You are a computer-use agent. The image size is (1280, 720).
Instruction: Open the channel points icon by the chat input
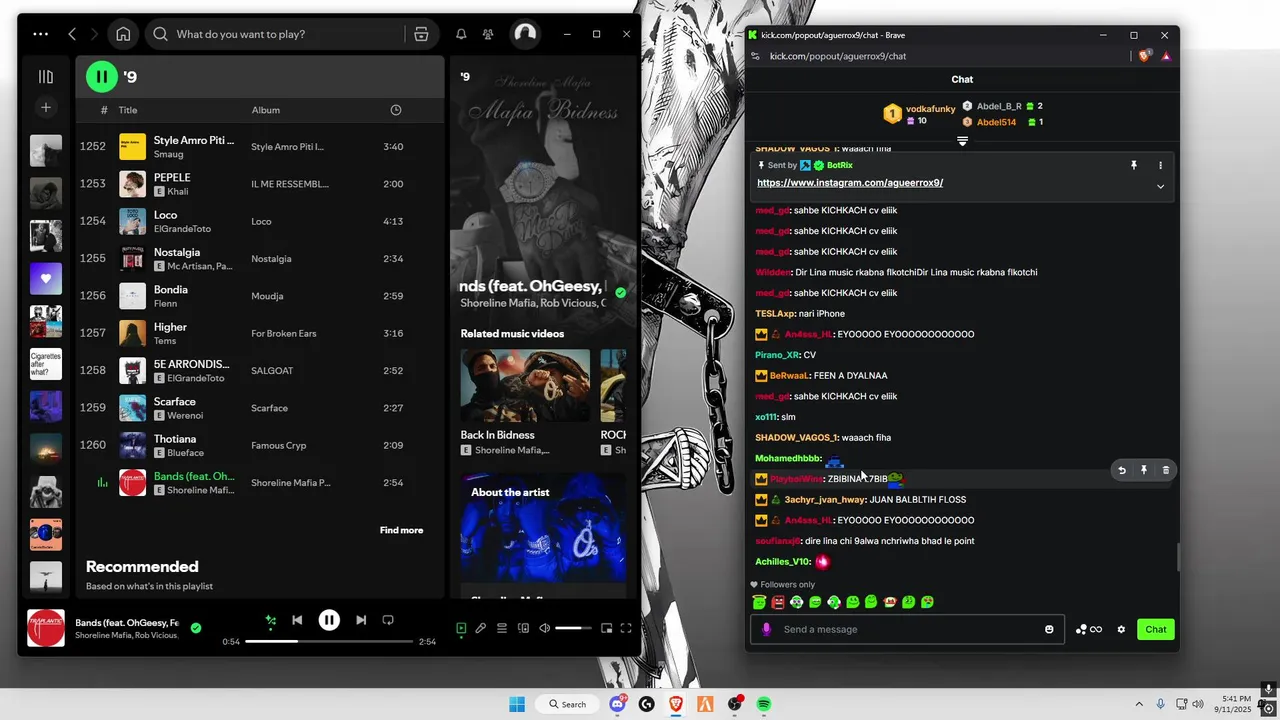click(1088, 629)
